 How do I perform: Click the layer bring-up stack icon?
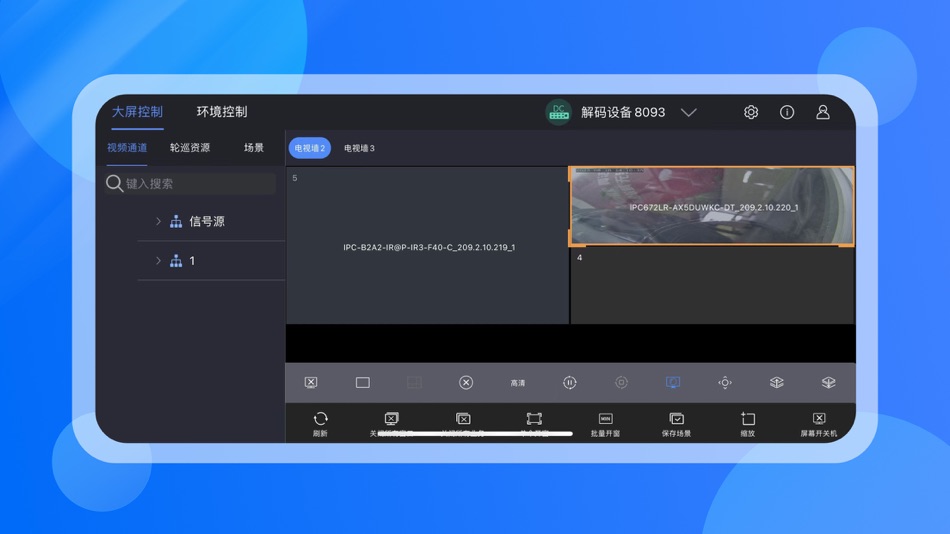[x=777, y=382]
